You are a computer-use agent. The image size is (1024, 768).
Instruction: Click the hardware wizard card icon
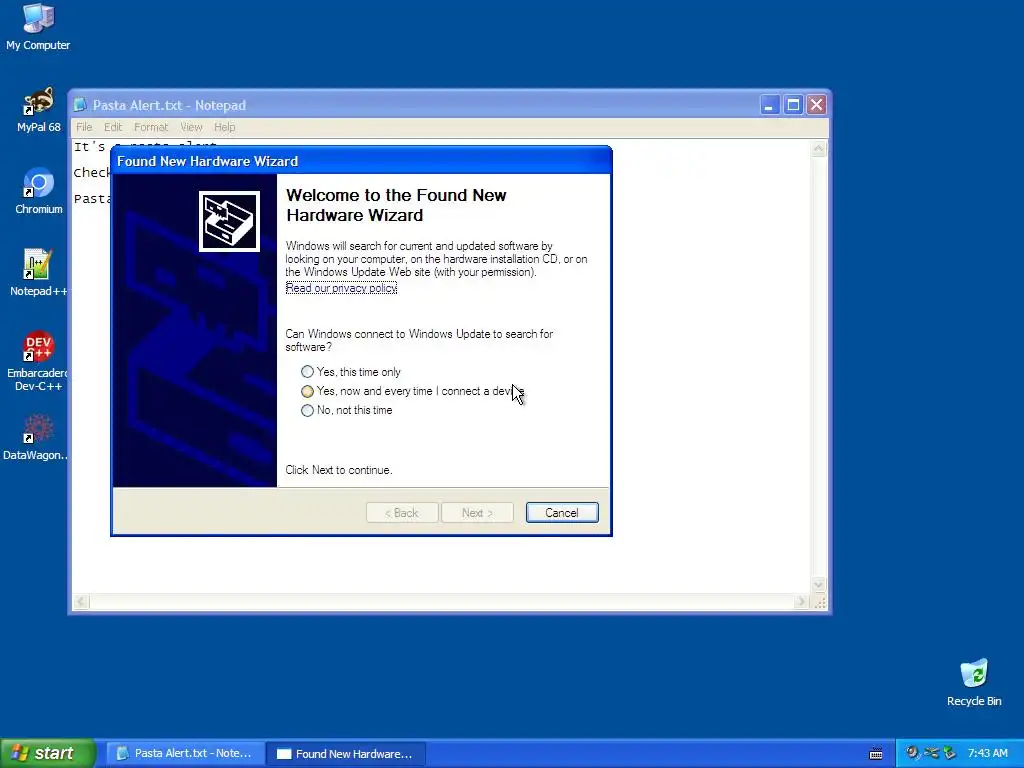229,221
